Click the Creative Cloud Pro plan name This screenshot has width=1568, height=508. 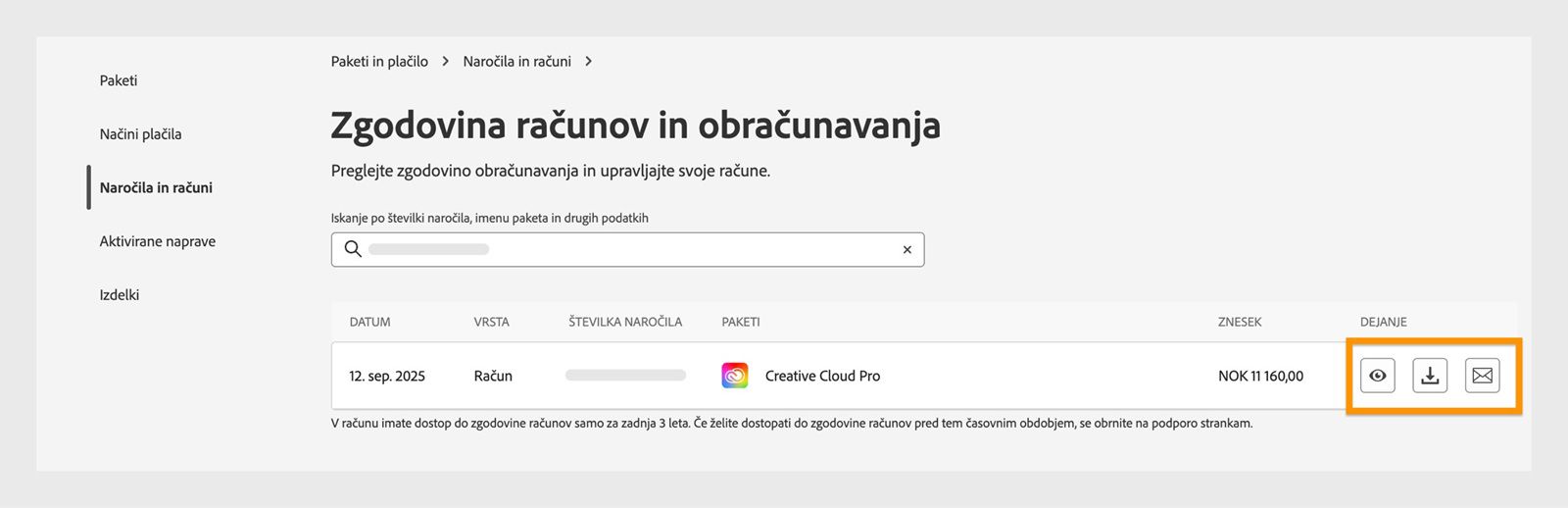(822, 376)
